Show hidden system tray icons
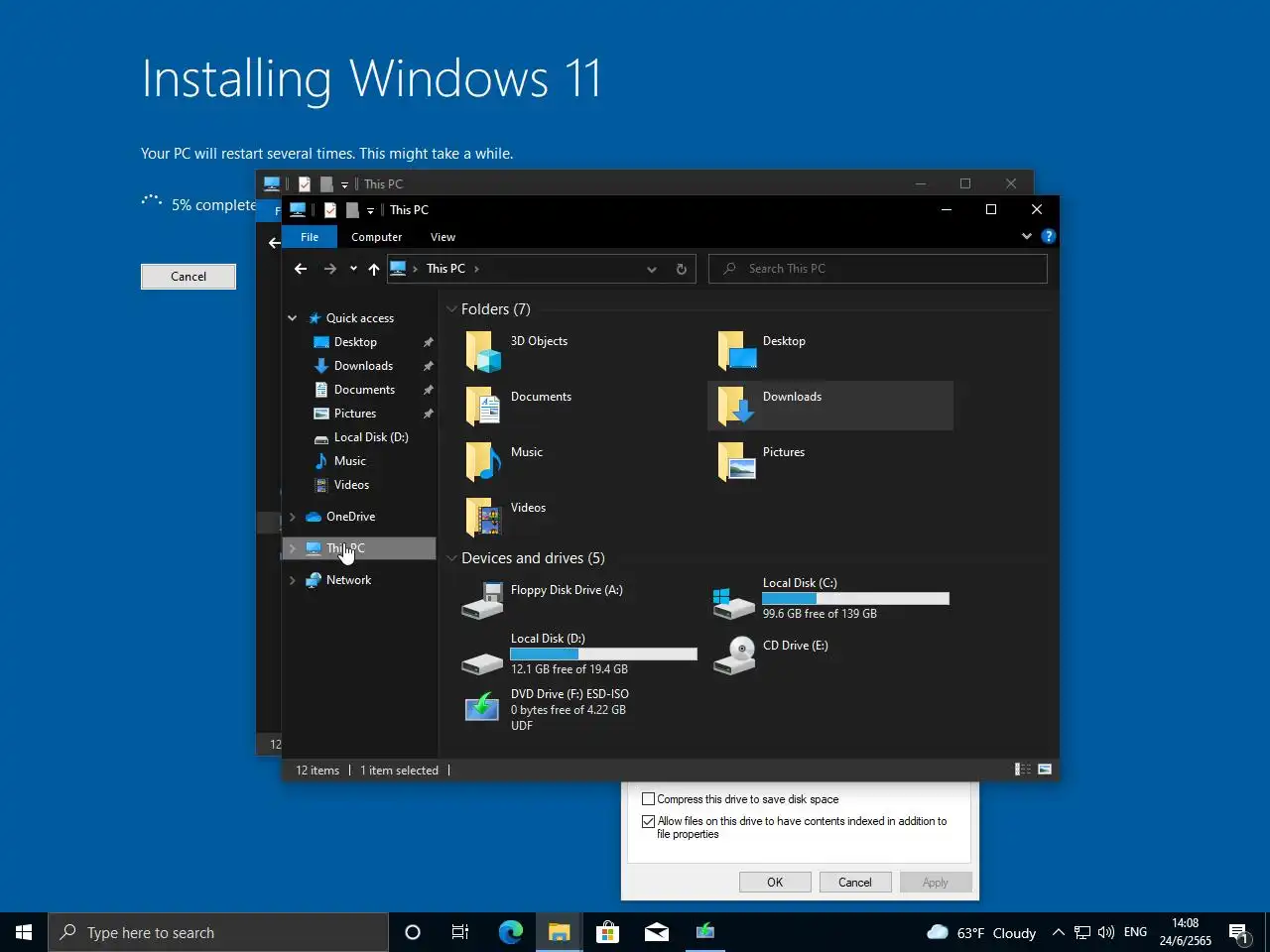 (x=1058, y=932)
